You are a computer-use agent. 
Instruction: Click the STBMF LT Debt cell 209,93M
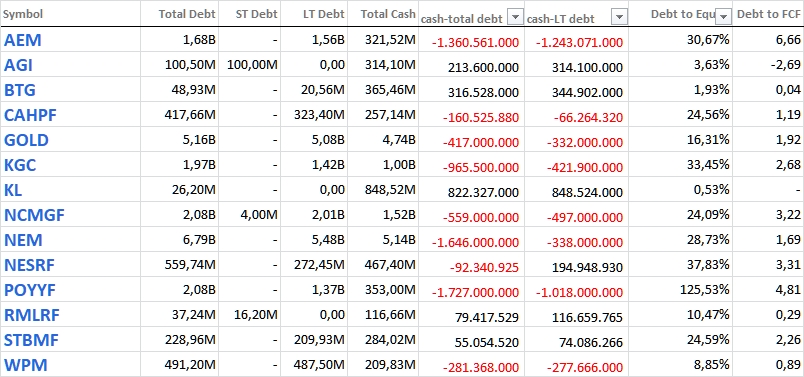tap(314, 340)
